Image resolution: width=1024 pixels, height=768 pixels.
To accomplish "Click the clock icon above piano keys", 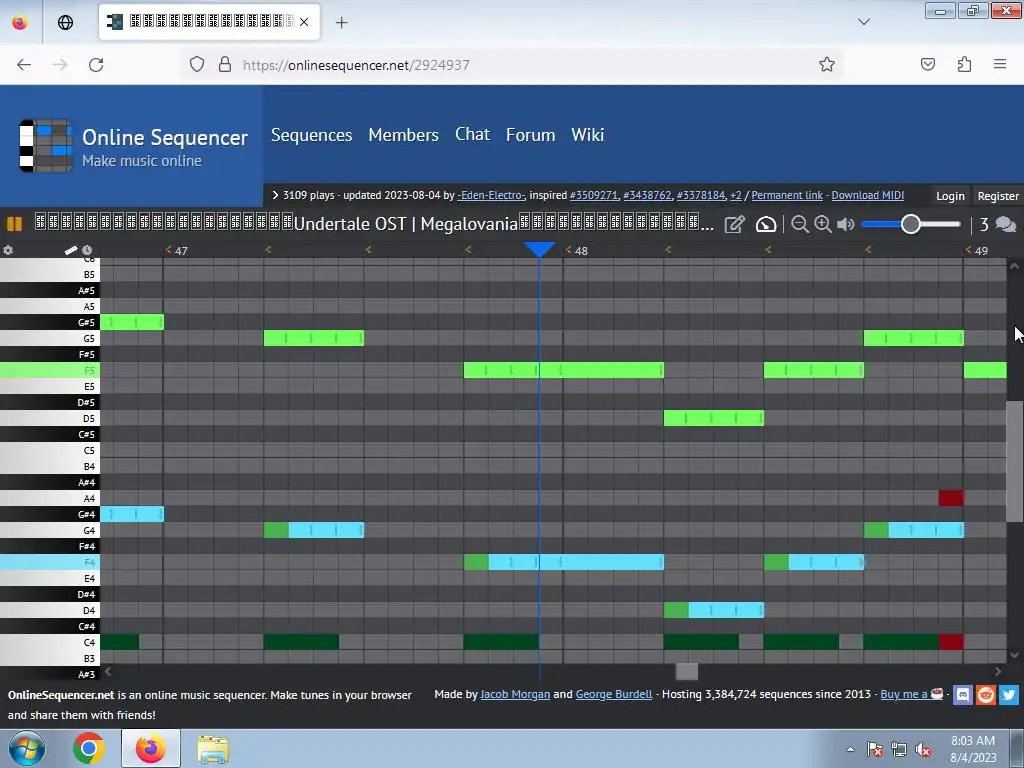I will 87,250.
